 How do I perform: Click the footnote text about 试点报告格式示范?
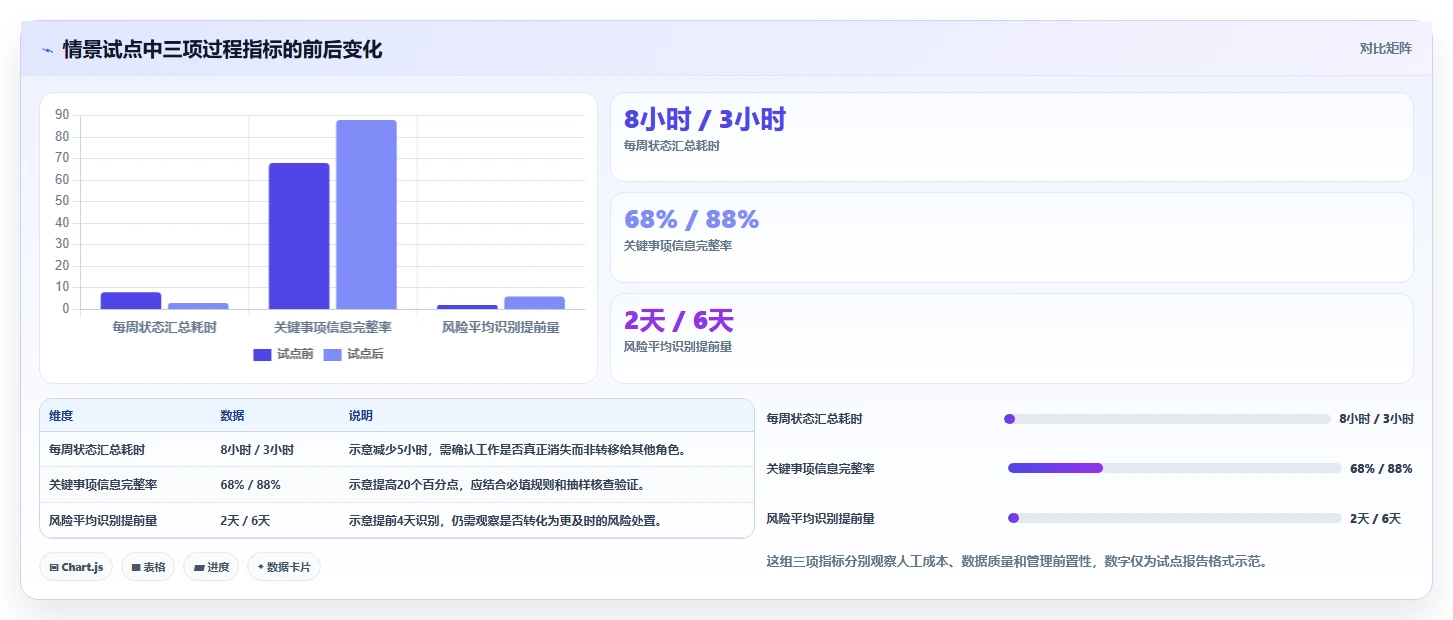click(x=1017, y=562)
